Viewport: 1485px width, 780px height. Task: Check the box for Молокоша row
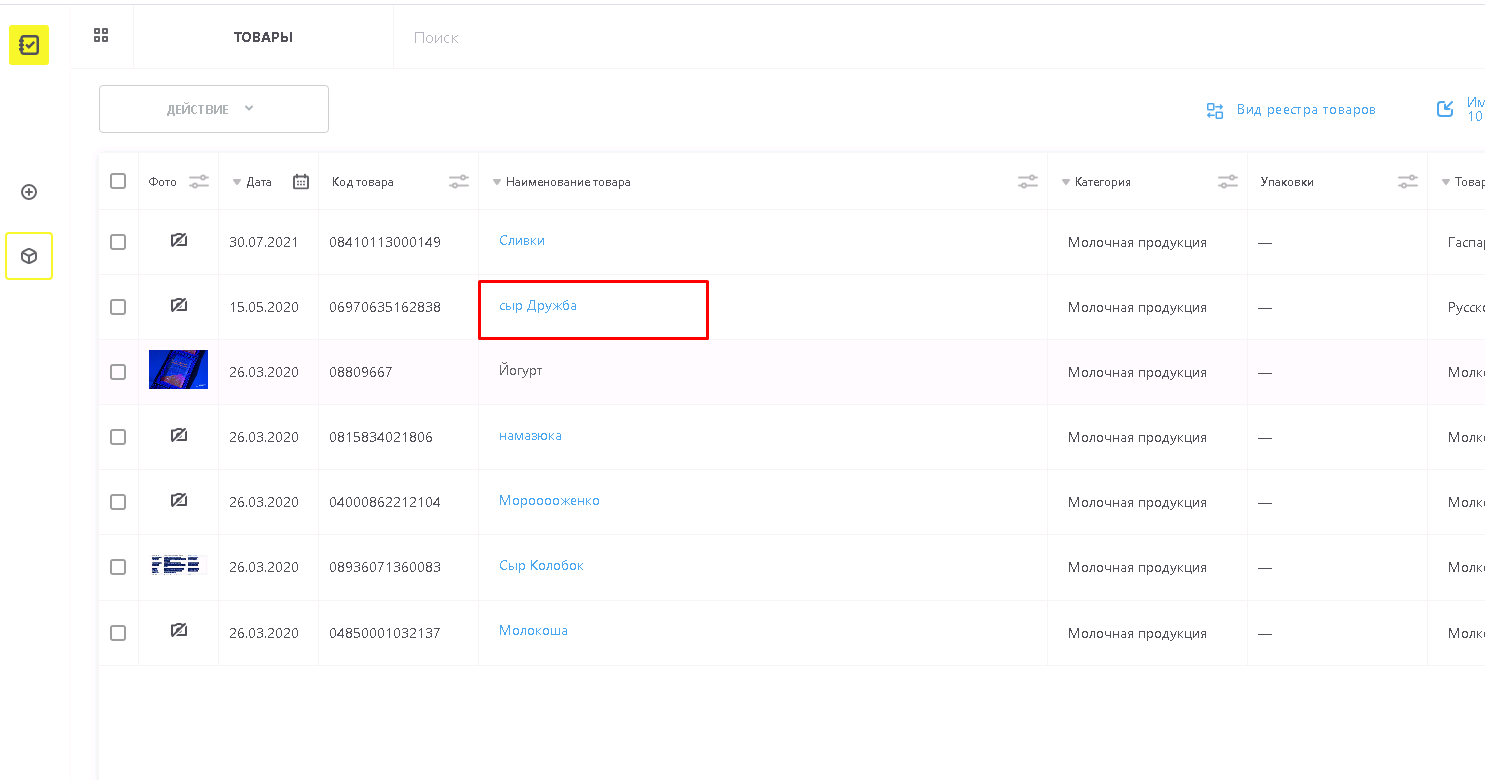118,633
